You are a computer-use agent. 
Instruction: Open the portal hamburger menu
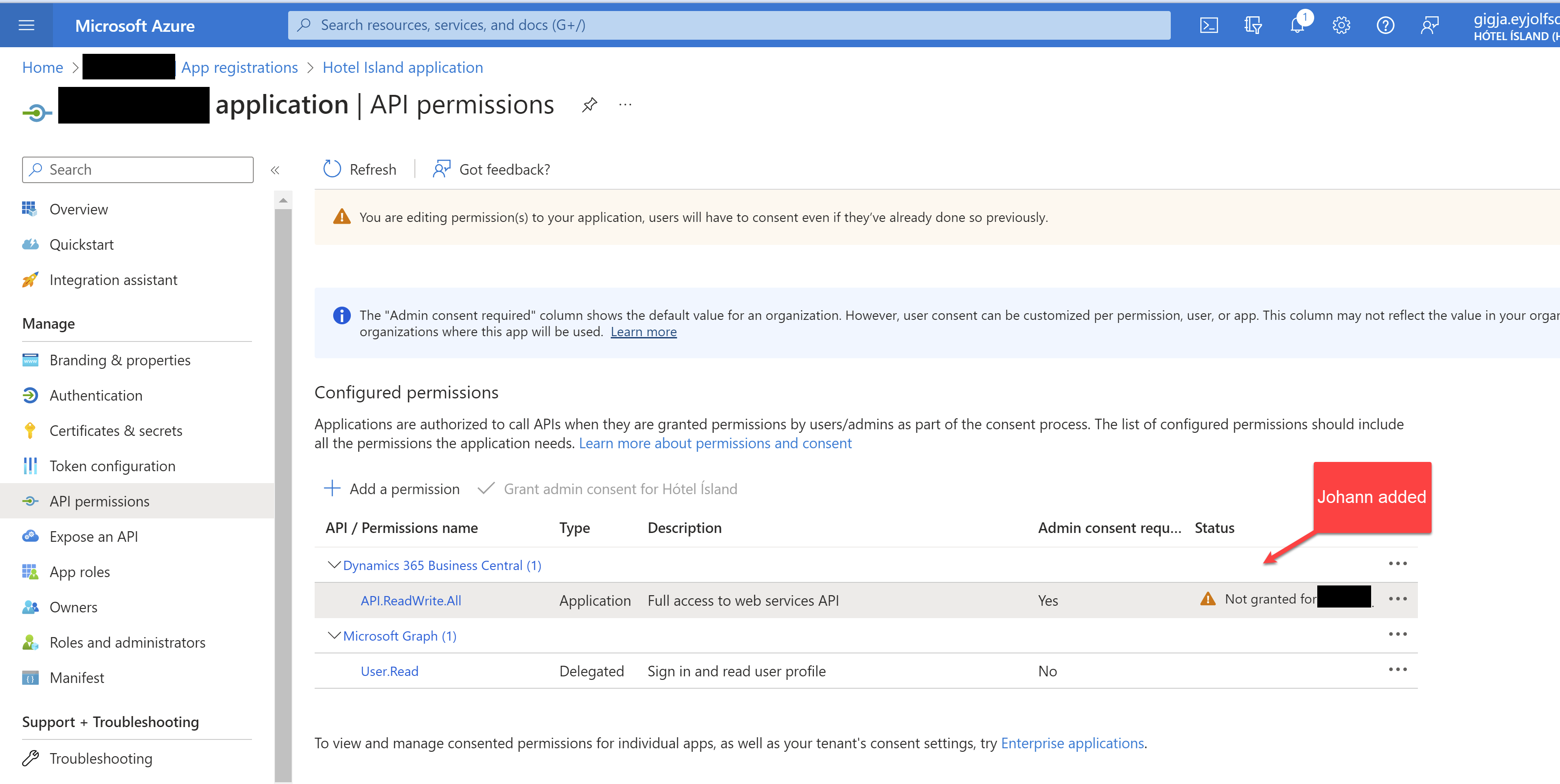[26, 26]
